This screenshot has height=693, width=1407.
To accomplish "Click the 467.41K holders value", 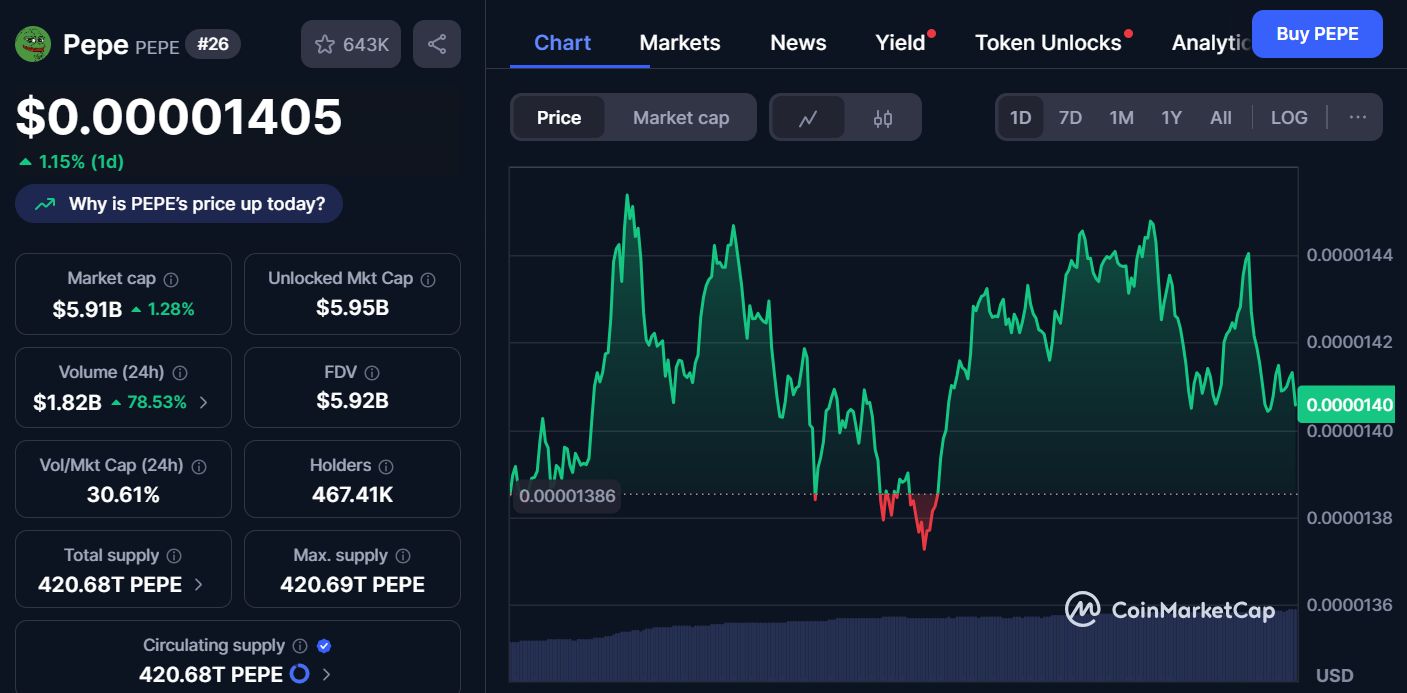I will [352, 494].
